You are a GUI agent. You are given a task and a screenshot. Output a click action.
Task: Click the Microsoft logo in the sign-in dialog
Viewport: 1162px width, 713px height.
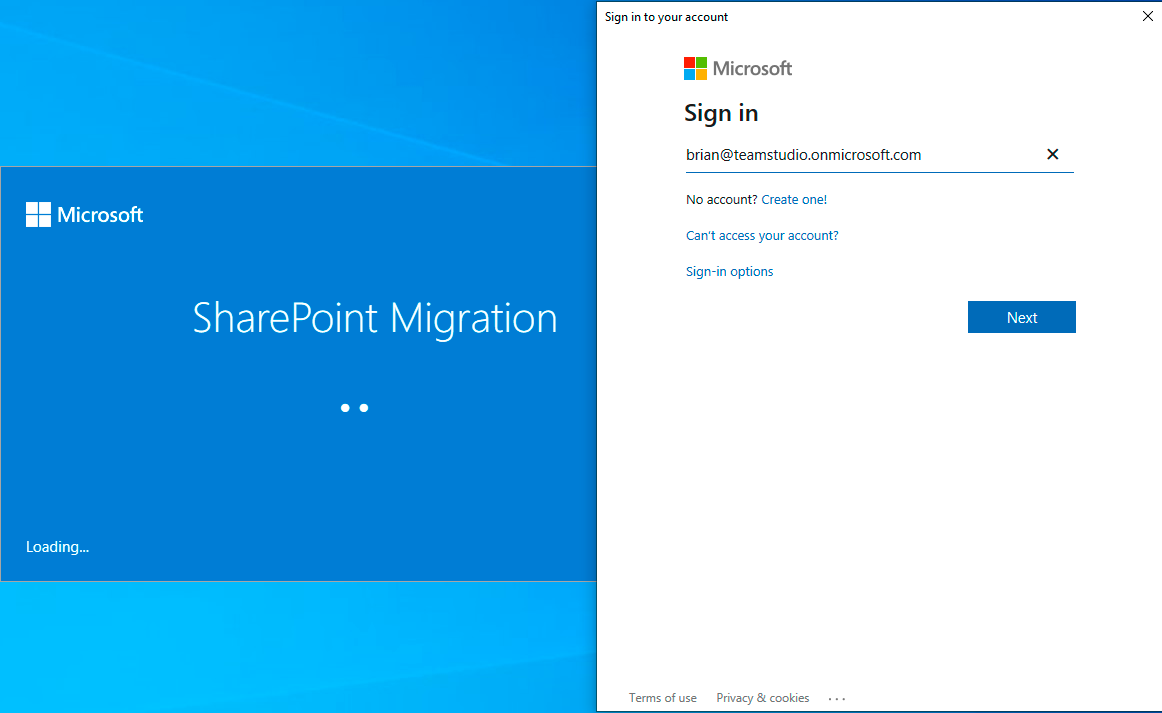click(x=738, y=68)
